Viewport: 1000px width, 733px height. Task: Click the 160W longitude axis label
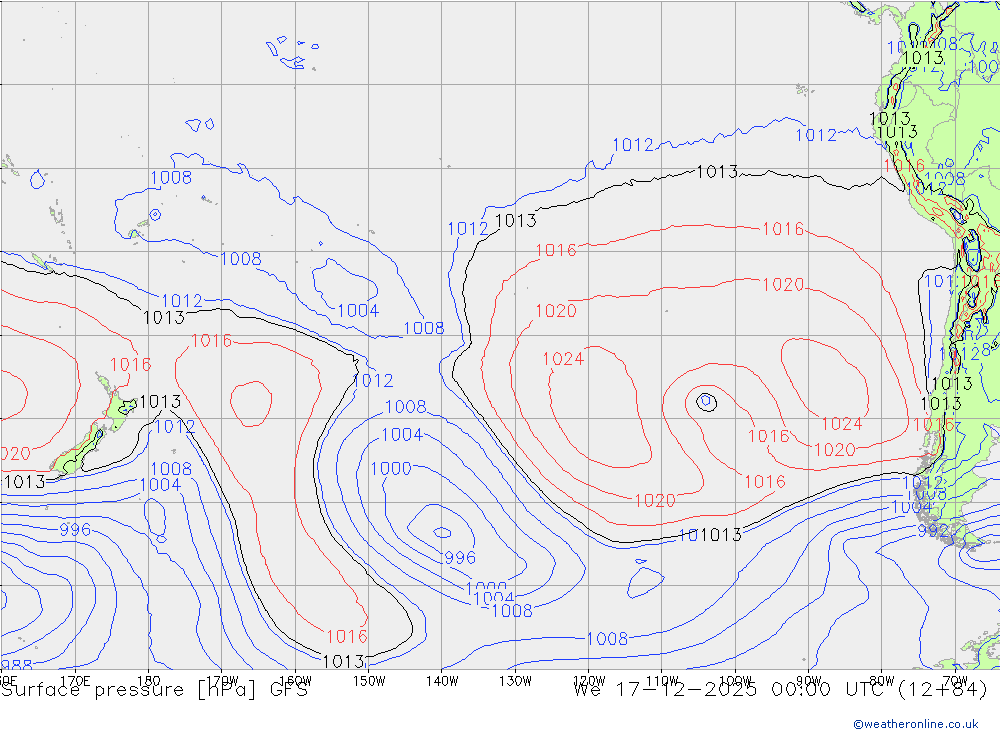point(295,681)
